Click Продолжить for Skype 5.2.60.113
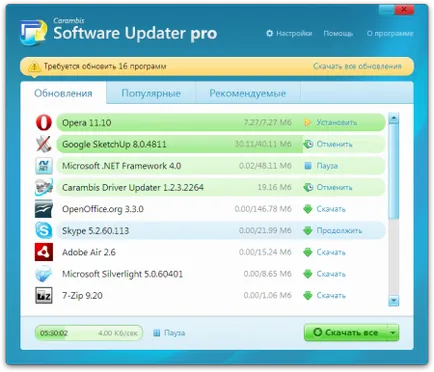Viewport: 434px width, 372px height. [x=339, y=231]
